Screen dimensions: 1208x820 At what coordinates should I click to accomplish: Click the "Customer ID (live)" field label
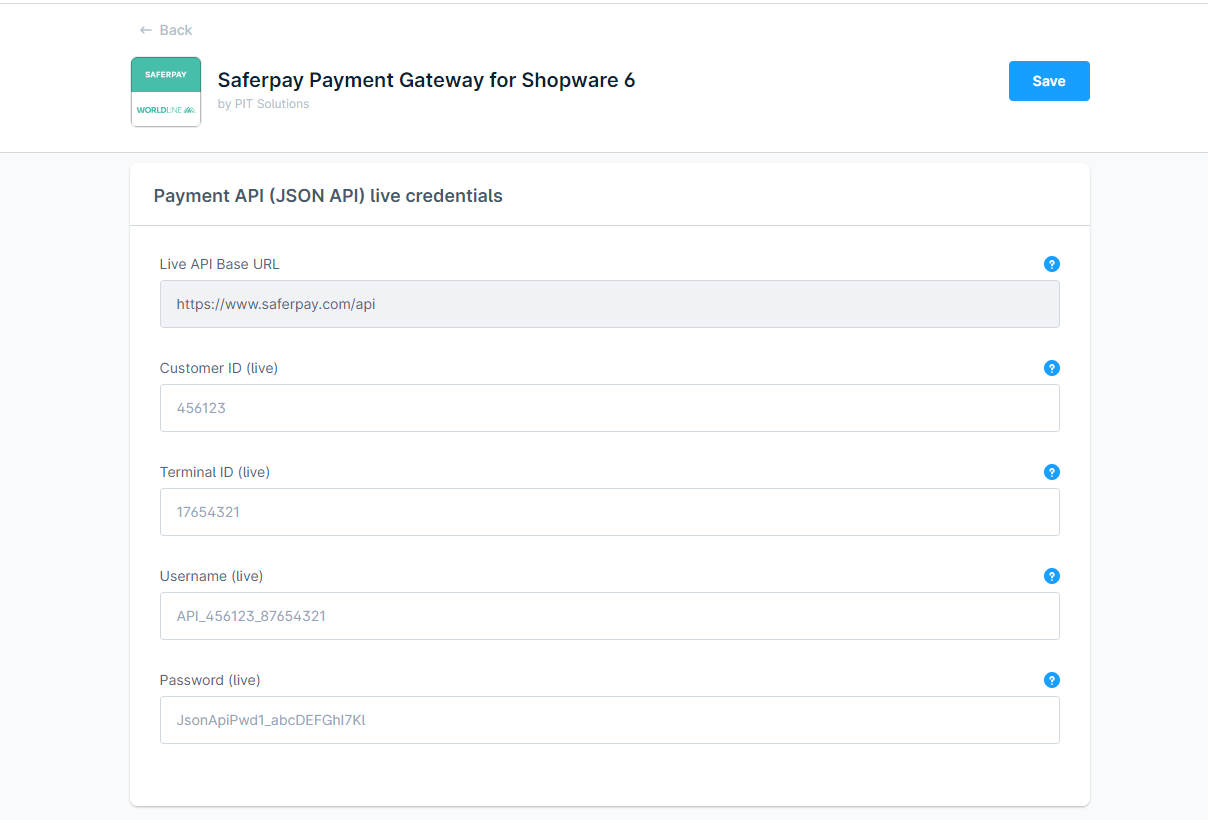coord(219,368)
